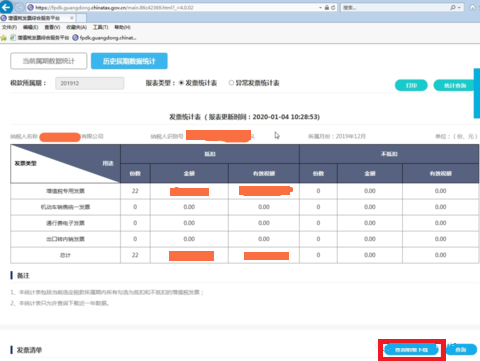Viewport: 480px width, 361px height.
Task: Click the 机动车销售统一发票 row label
Action: [65, 207]
